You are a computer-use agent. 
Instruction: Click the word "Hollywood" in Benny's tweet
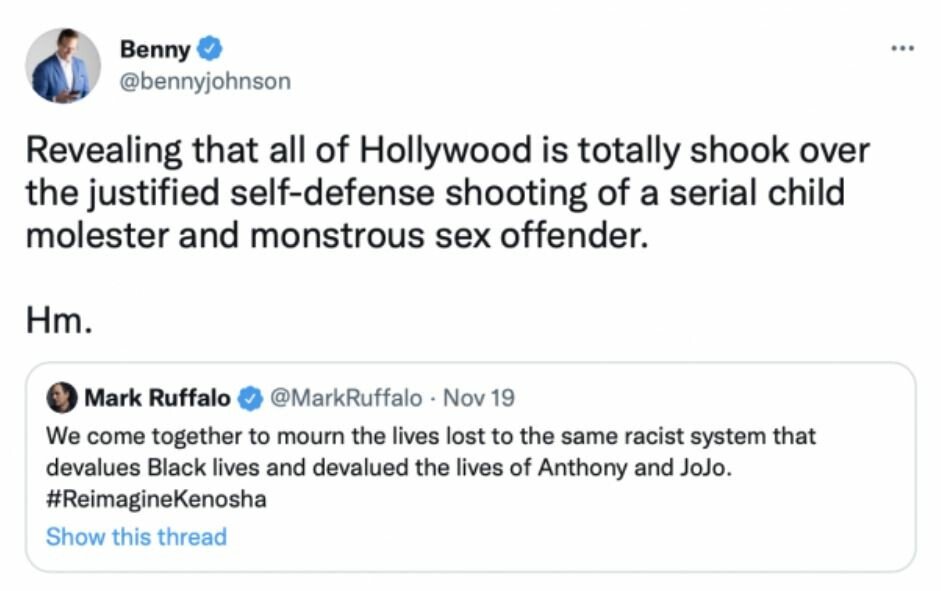click(475, 152)
